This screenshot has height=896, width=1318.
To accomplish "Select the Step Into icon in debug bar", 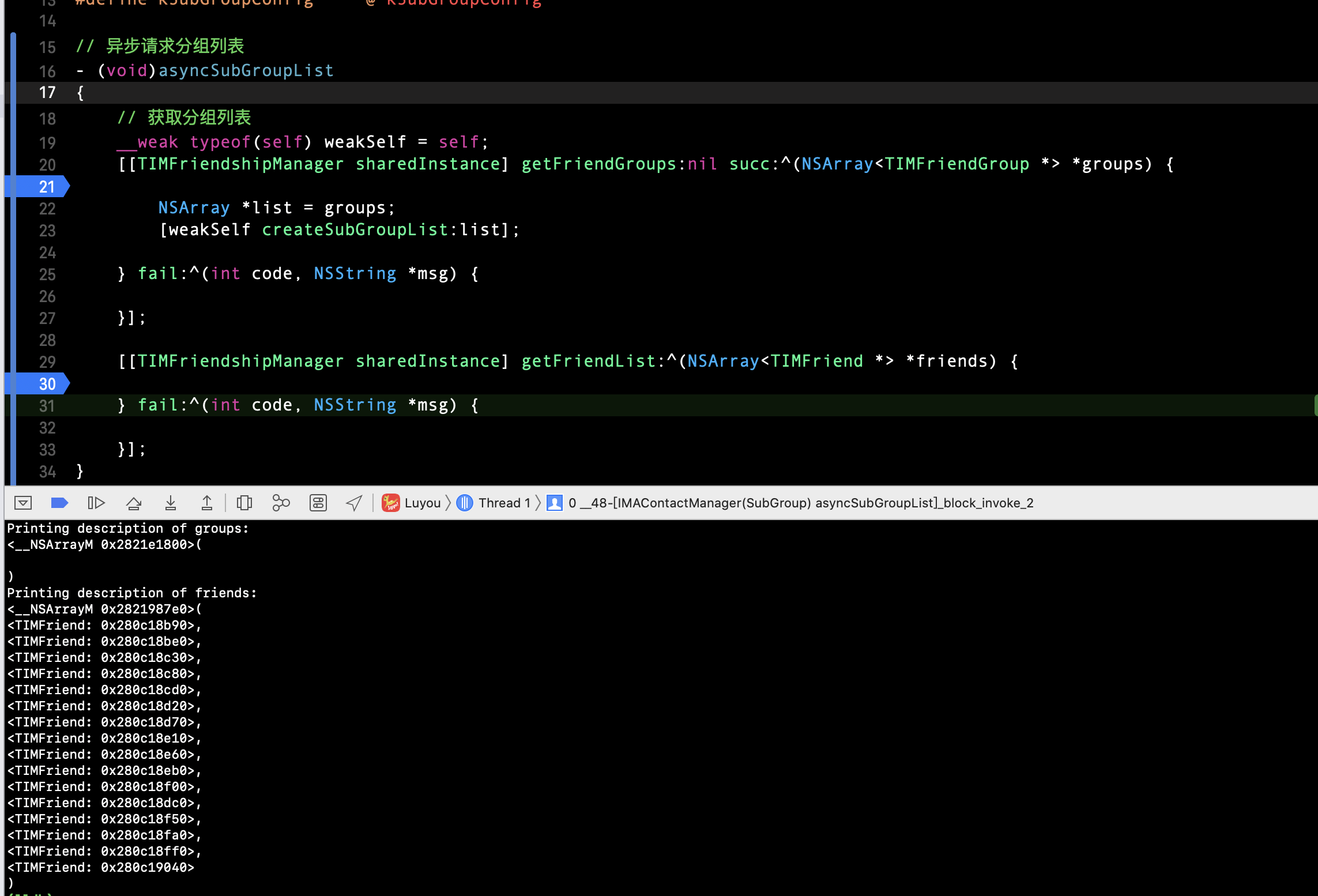I will [x=171, y=503].
